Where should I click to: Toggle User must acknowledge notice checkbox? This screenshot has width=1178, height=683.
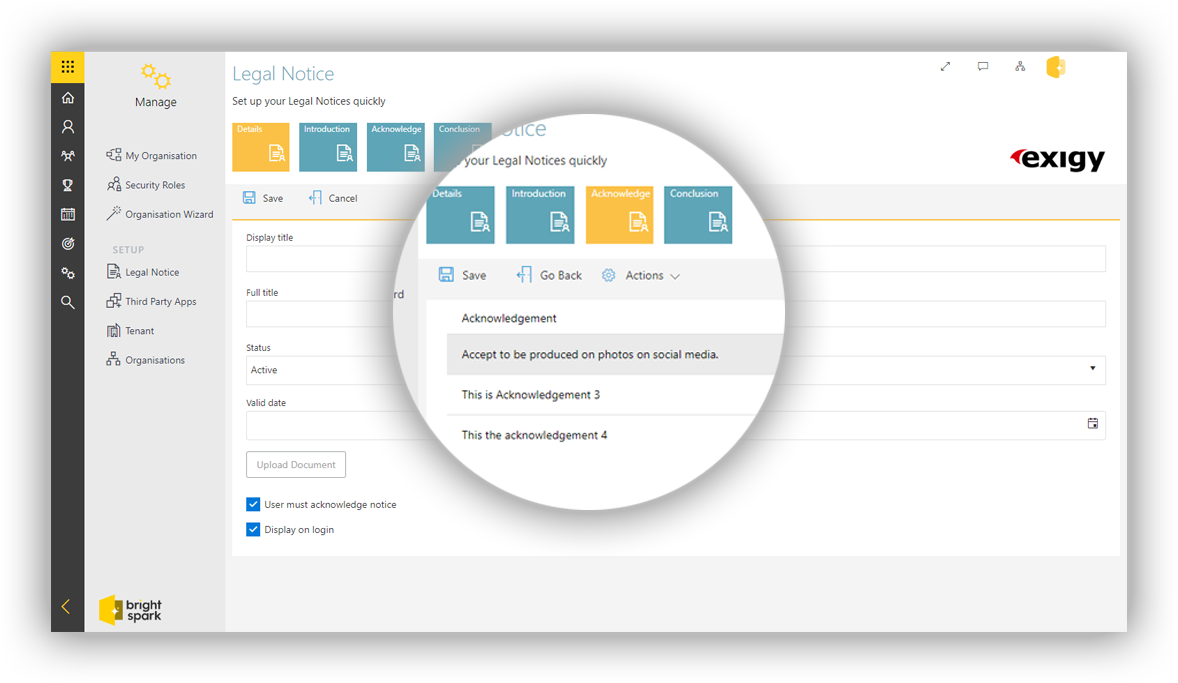tap(253, 504)
